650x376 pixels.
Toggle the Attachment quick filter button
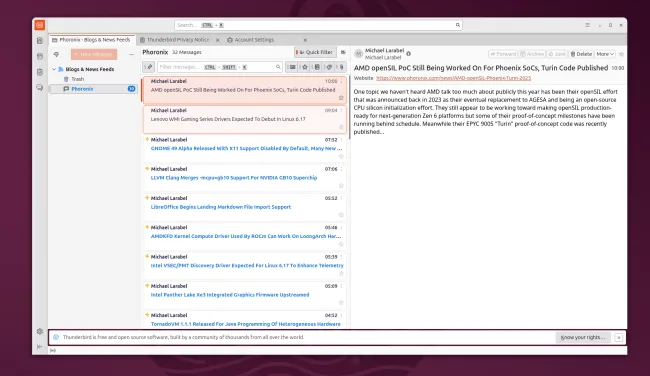coord(342,67)
